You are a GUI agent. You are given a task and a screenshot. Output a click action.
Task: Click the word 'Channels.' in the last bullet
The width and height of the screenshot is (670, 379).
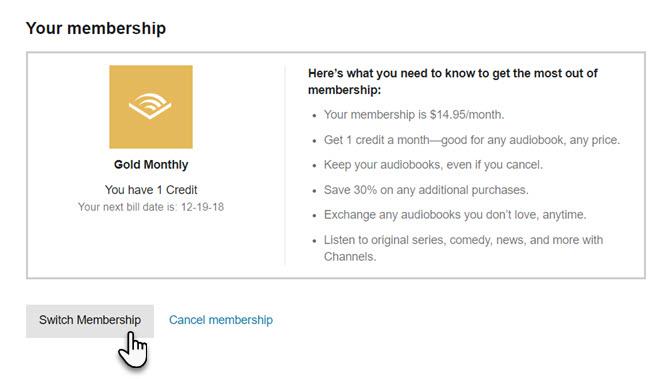coord(350,256)
